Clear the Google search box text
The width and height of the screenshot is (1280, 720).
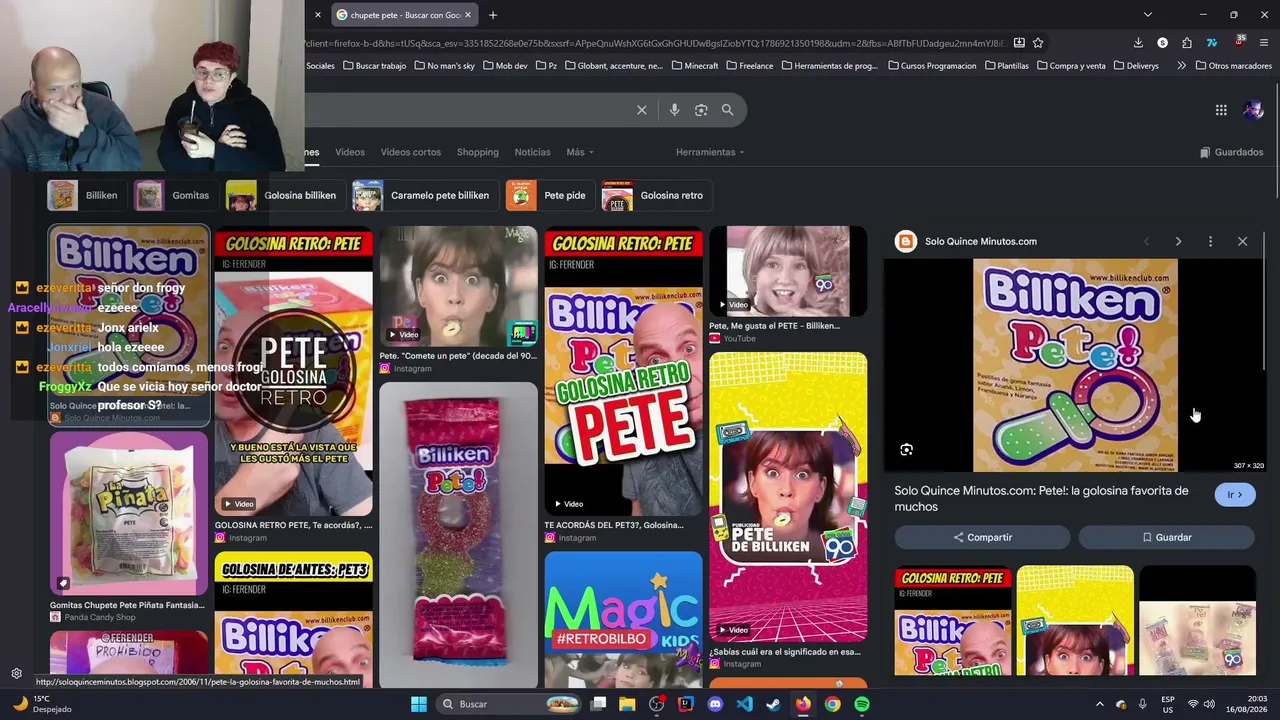(x=642, y=110)
